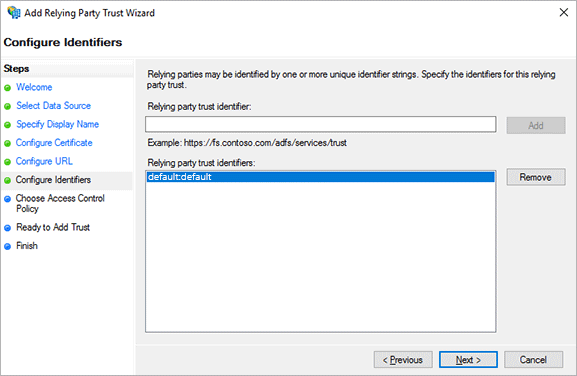The image size is (577, 376).
Task: Click the Steps header
Action: (17, 69)
